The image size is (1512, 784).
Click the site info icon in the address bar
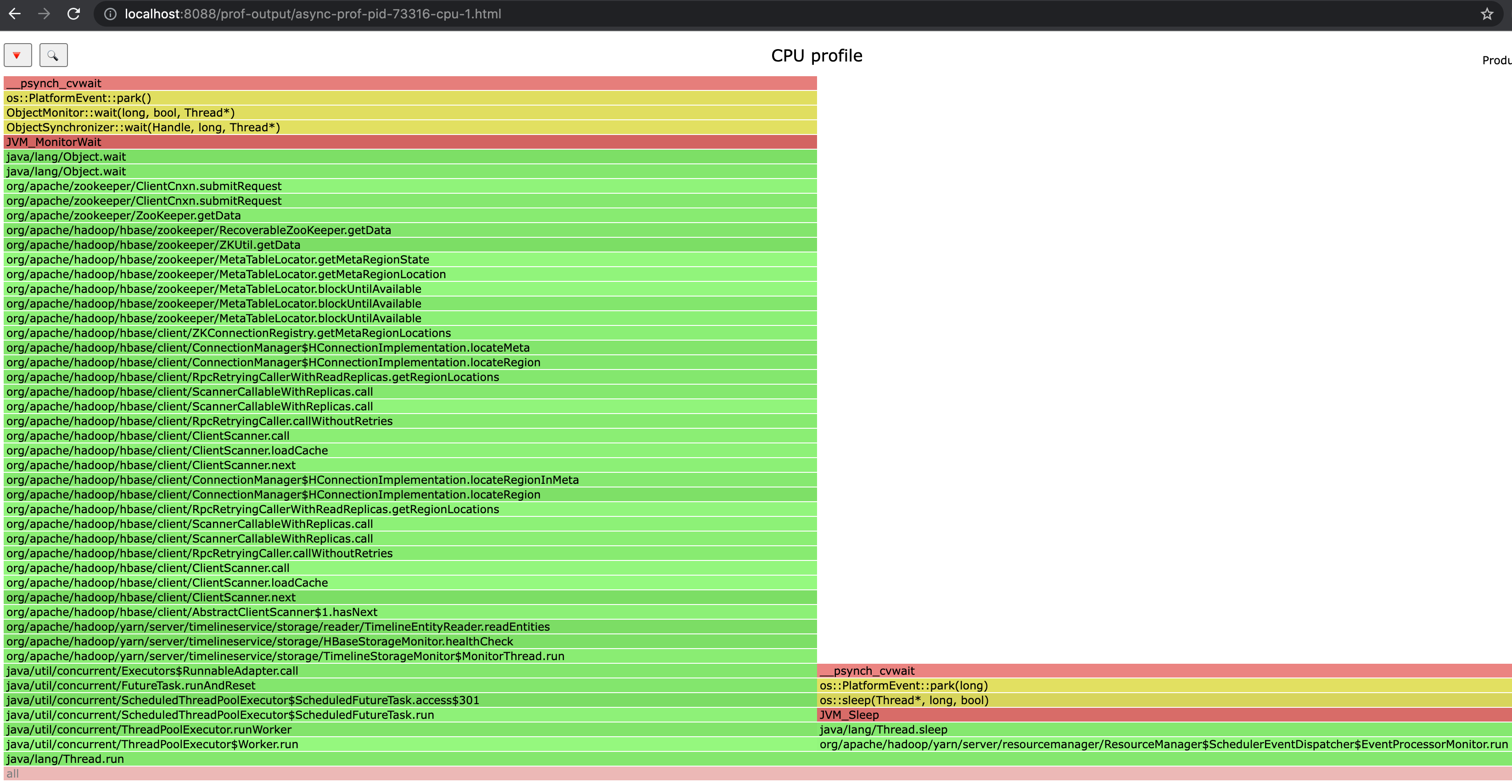click(110, 14)
